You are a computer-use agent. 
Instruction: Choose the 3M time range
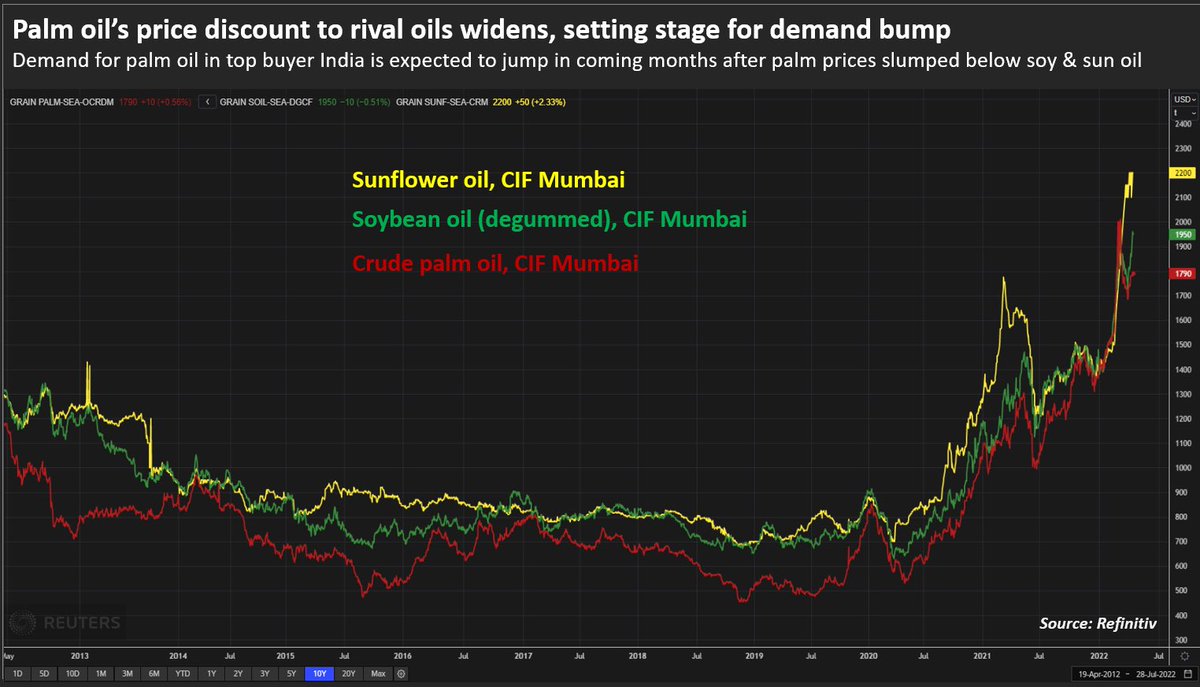[x=127, y=674]
